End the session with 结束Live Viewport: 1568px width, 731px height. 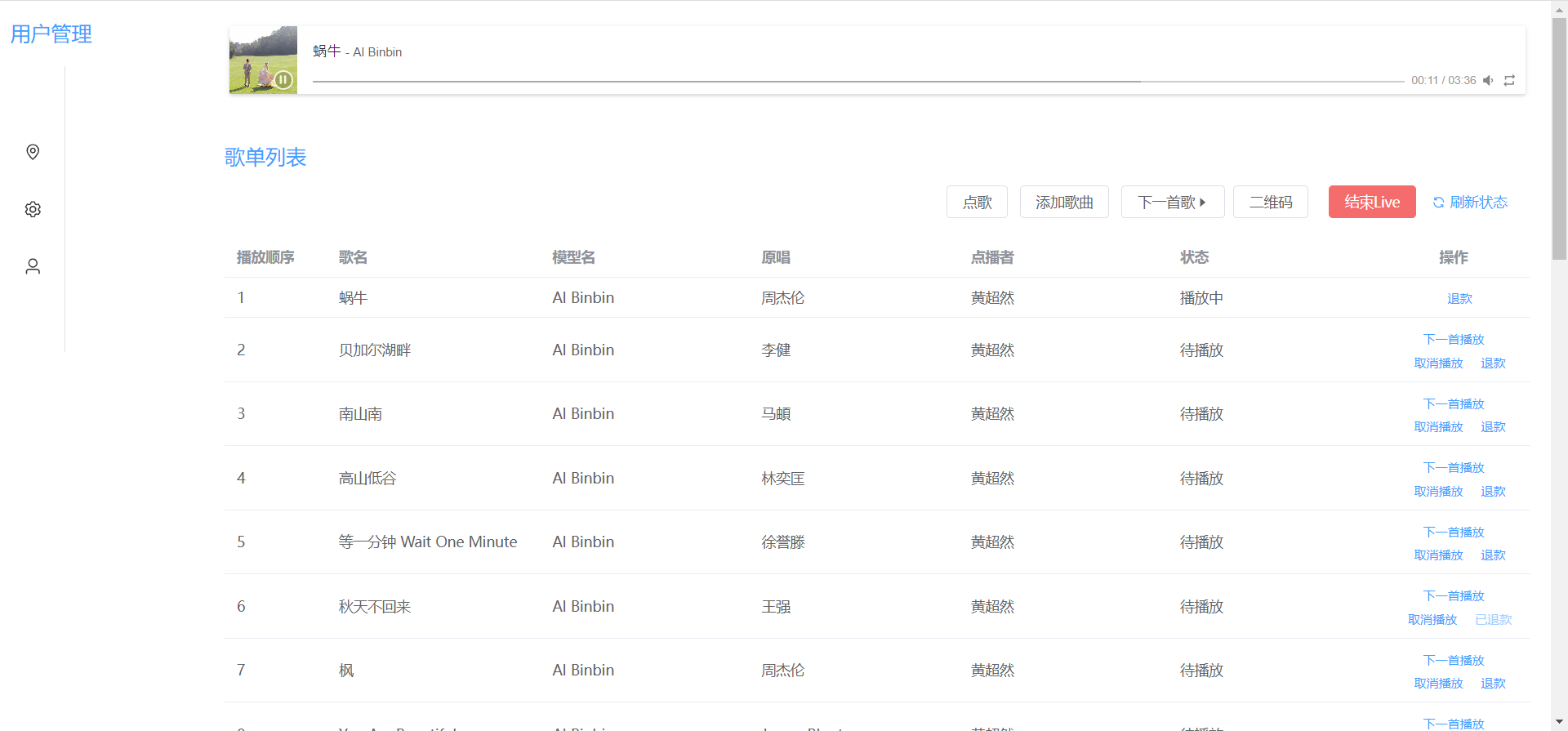1372,202
